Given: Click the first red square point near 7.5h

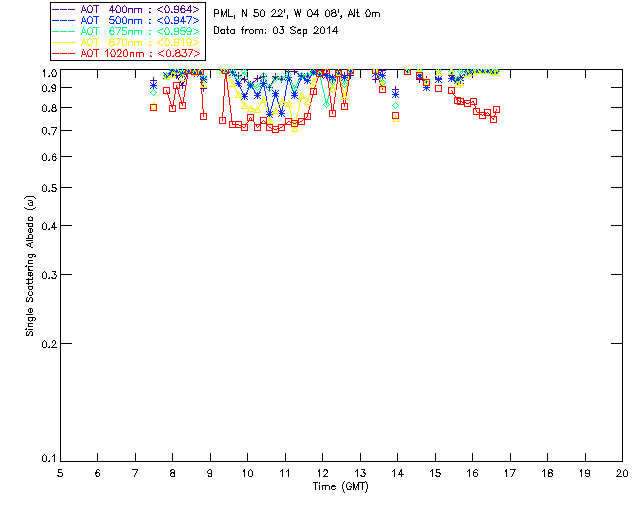Looking at the screenshot, I should pos(153,107).
